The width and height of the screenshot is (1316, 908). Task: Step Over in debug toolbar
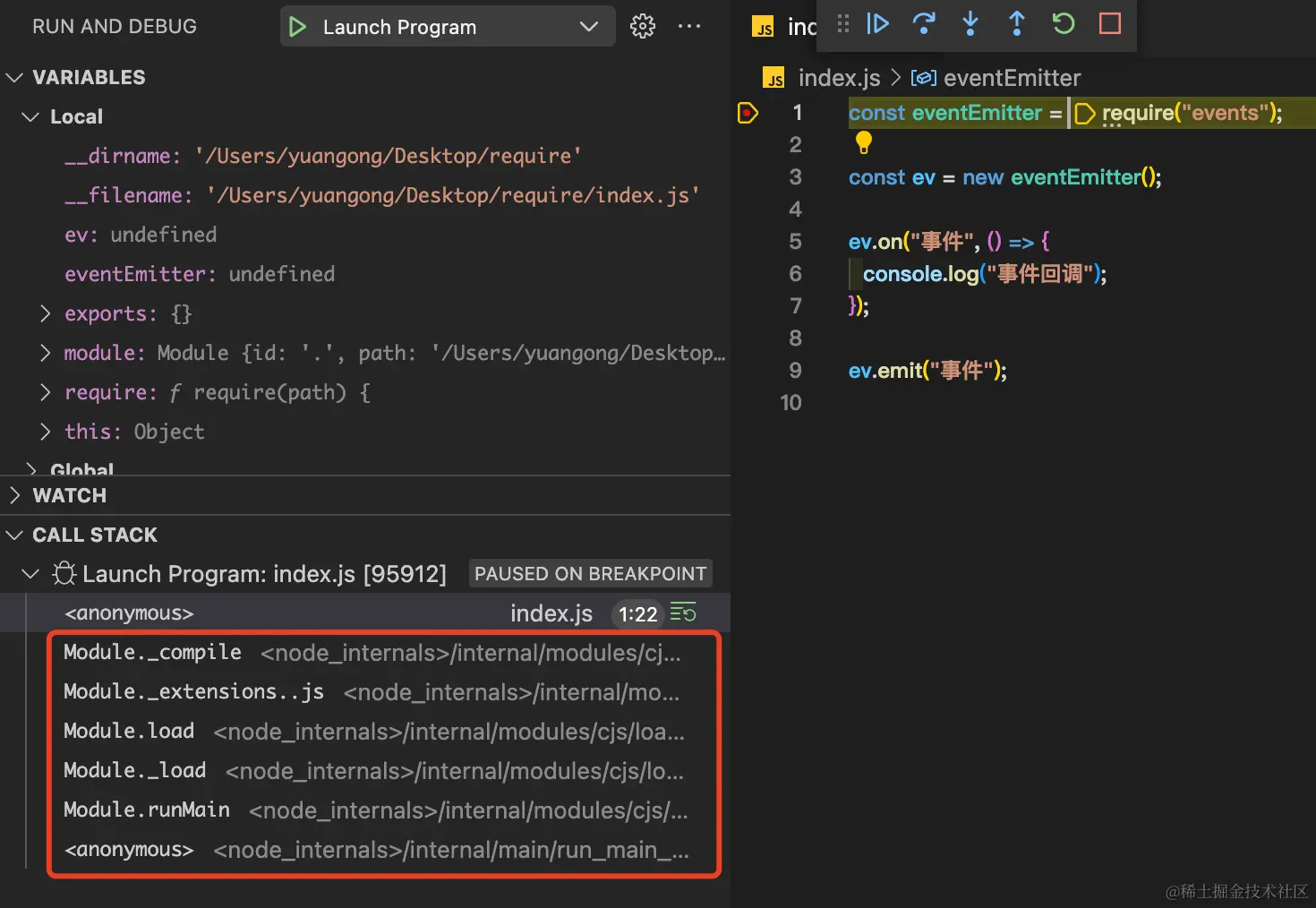(x=924, y=23)
